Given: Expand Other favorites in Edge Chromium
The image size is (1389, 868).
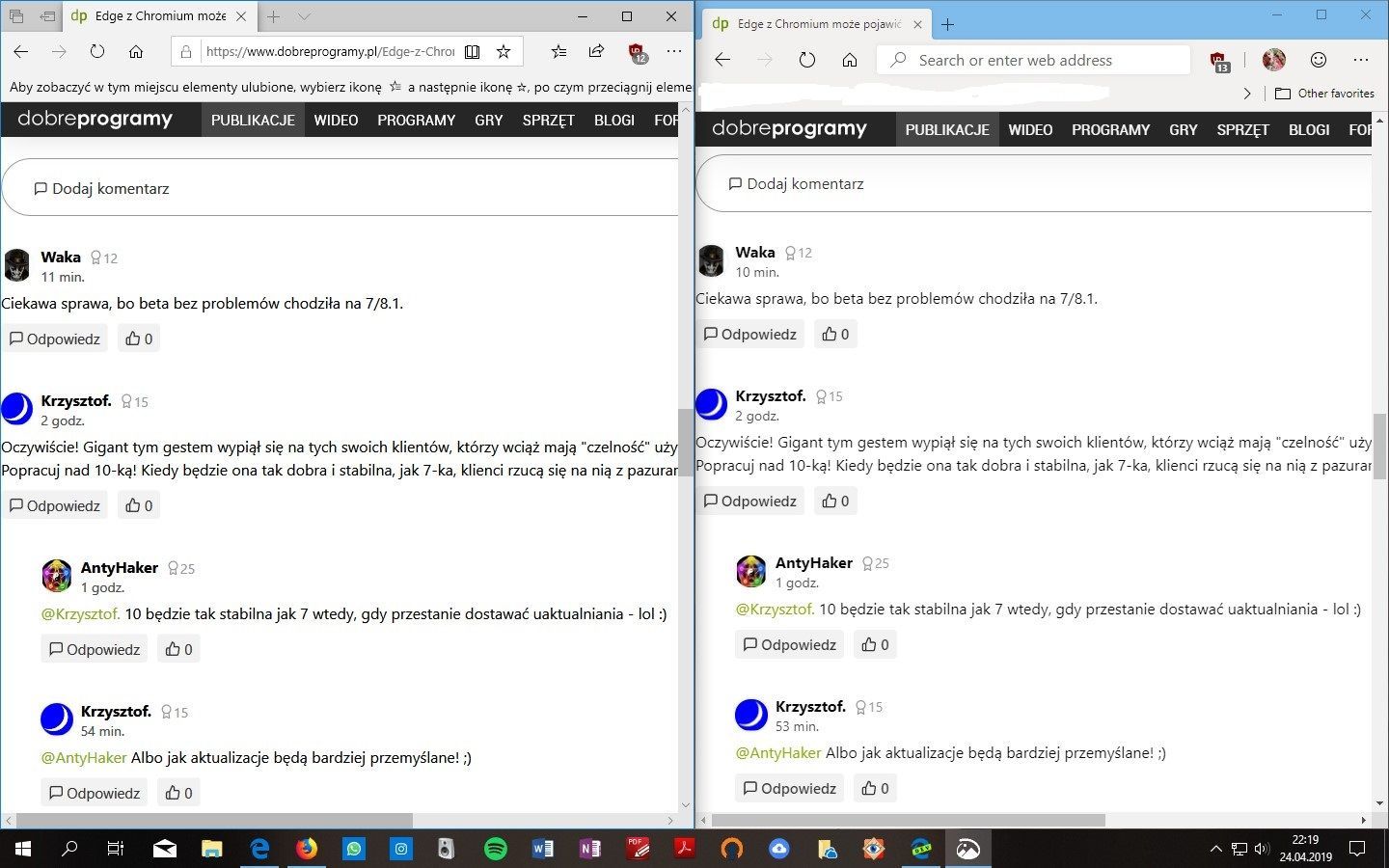Looking at the screenshot, I should click(x=1332, y=94).
